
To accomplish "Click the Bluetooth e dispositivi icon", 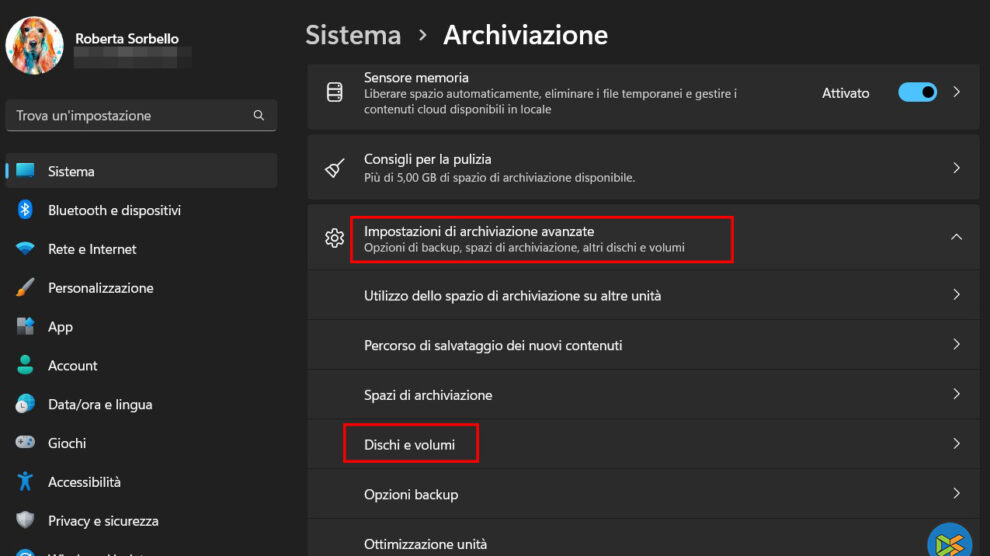I will click(26, 210).
